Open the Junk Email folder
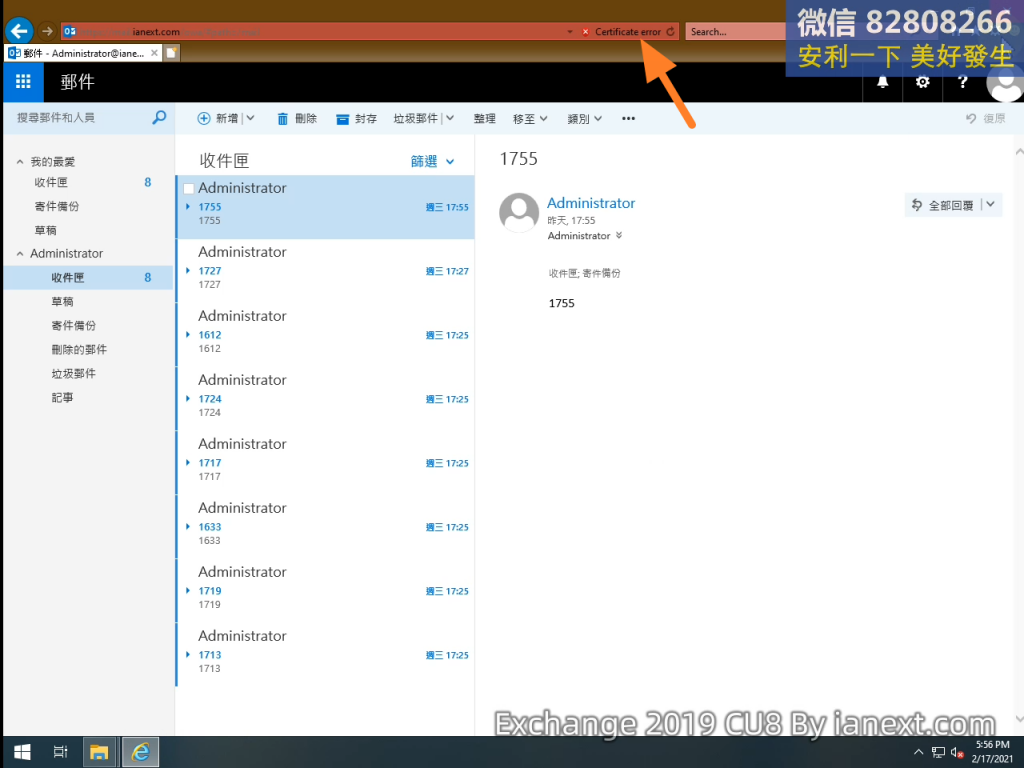The image size is (1024, 768). tap(73, 374)
